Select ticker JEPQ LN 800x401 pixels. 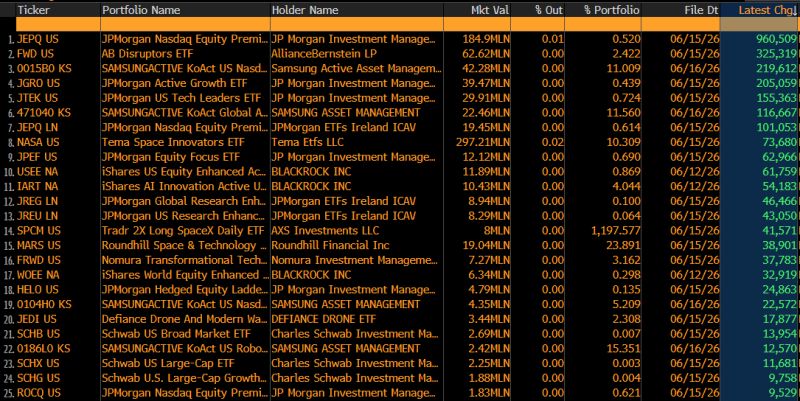pos(37,128)
